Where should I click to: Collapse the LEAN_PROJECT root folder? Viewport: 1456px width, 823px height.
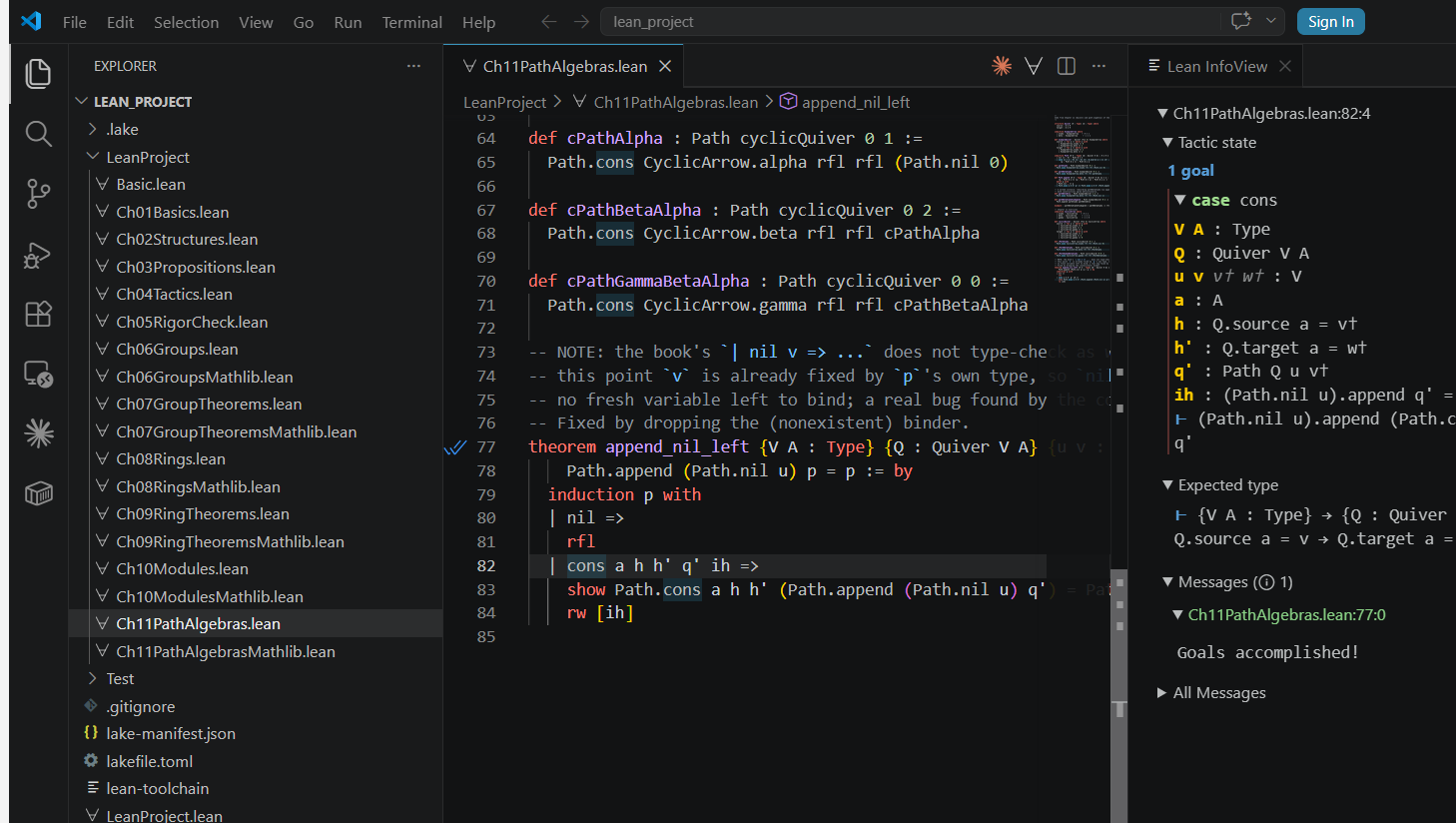click(x=82, y=102)
